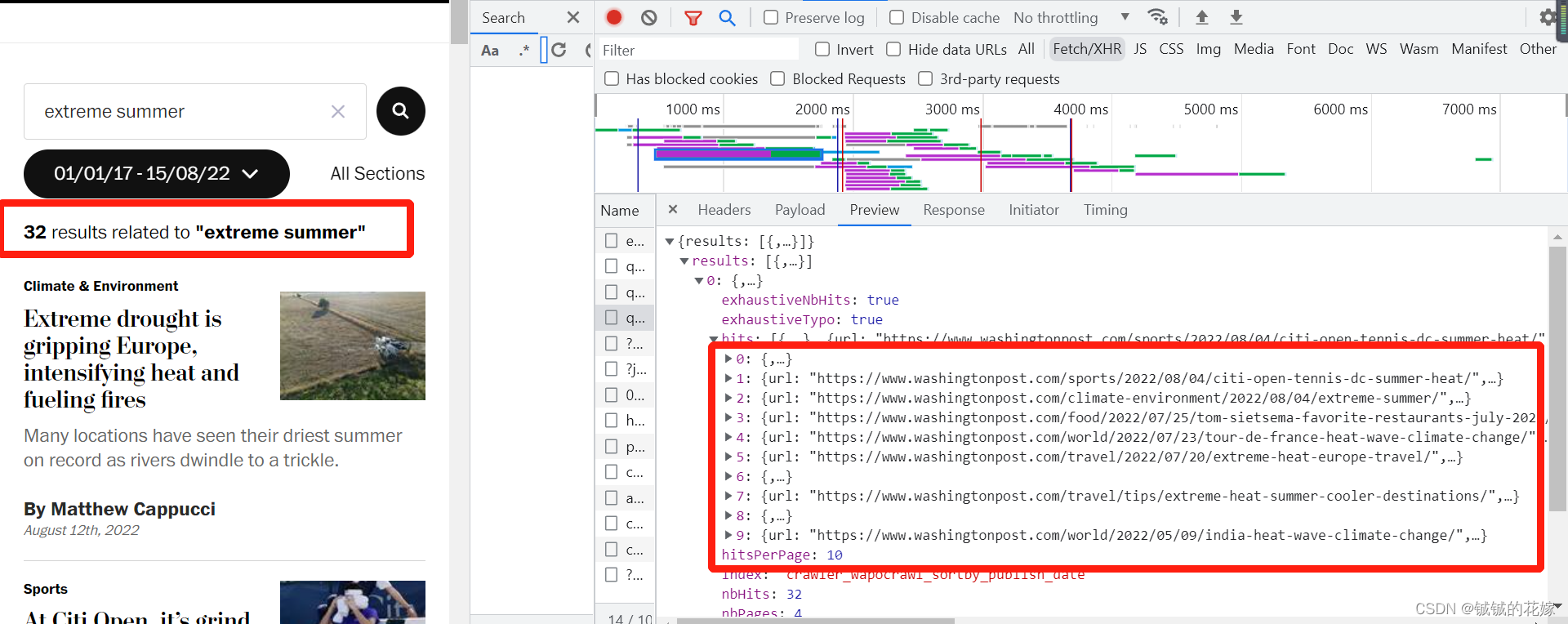Switch to the Headers tab
The image size is (1568, 624).
click(x=724, y=210)
